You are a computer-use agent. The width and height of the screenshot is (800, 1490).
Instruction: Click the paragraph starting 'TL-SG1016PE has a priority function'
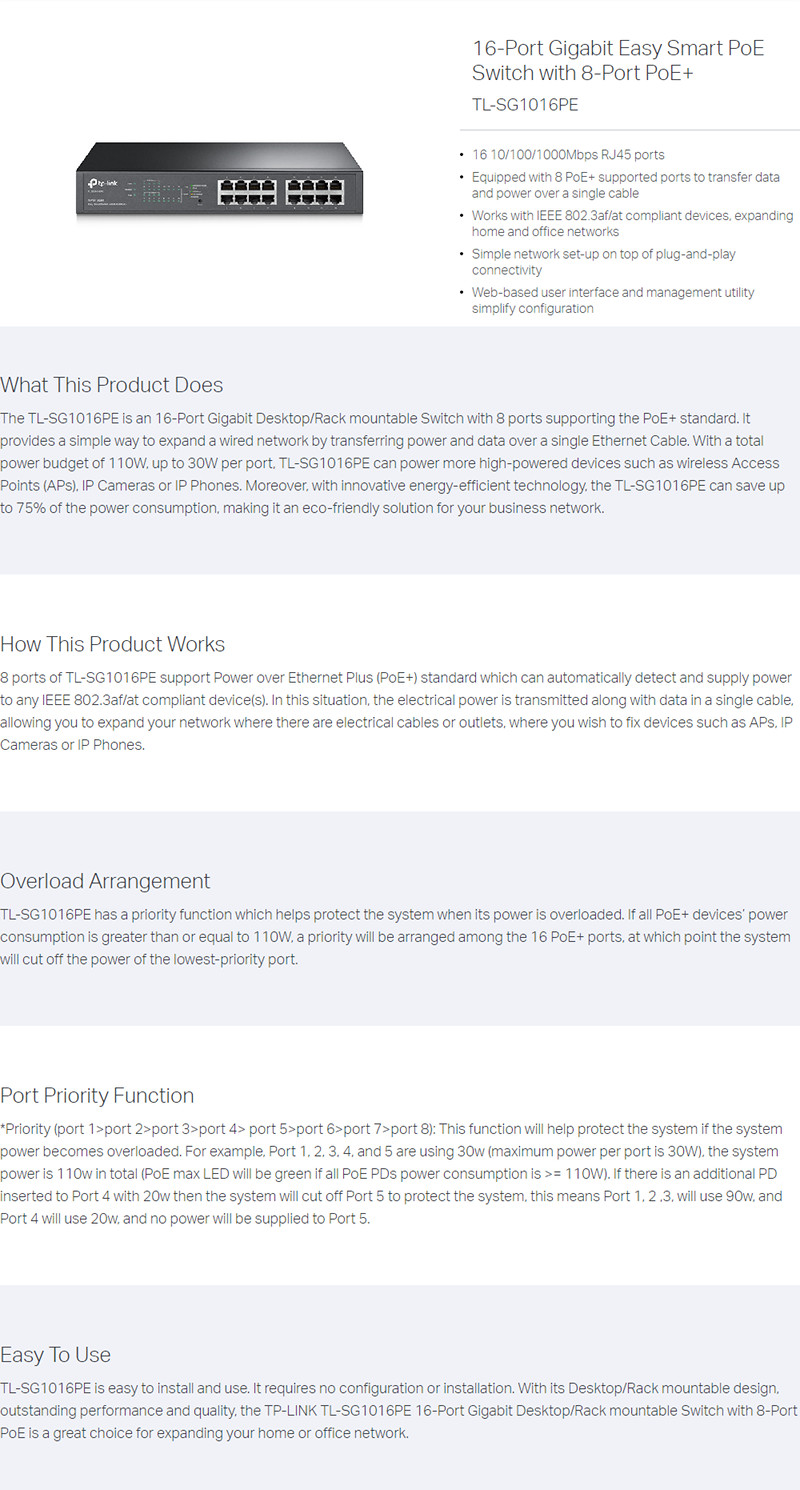396,937
